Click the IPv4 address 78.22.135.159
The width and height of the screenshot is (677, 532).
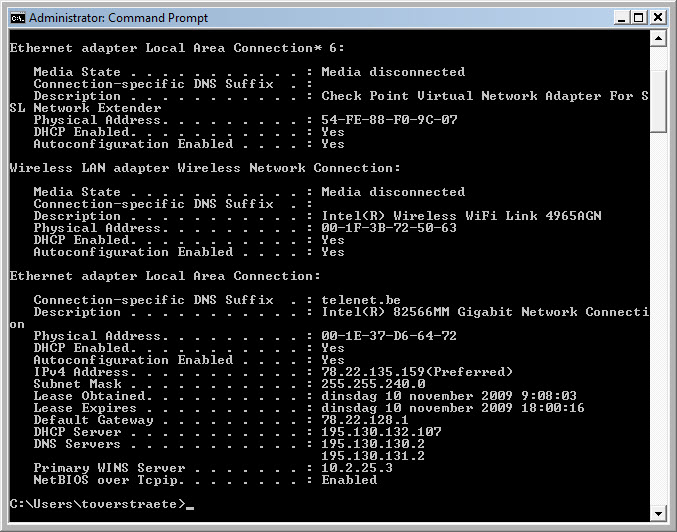tap(373, 372)
